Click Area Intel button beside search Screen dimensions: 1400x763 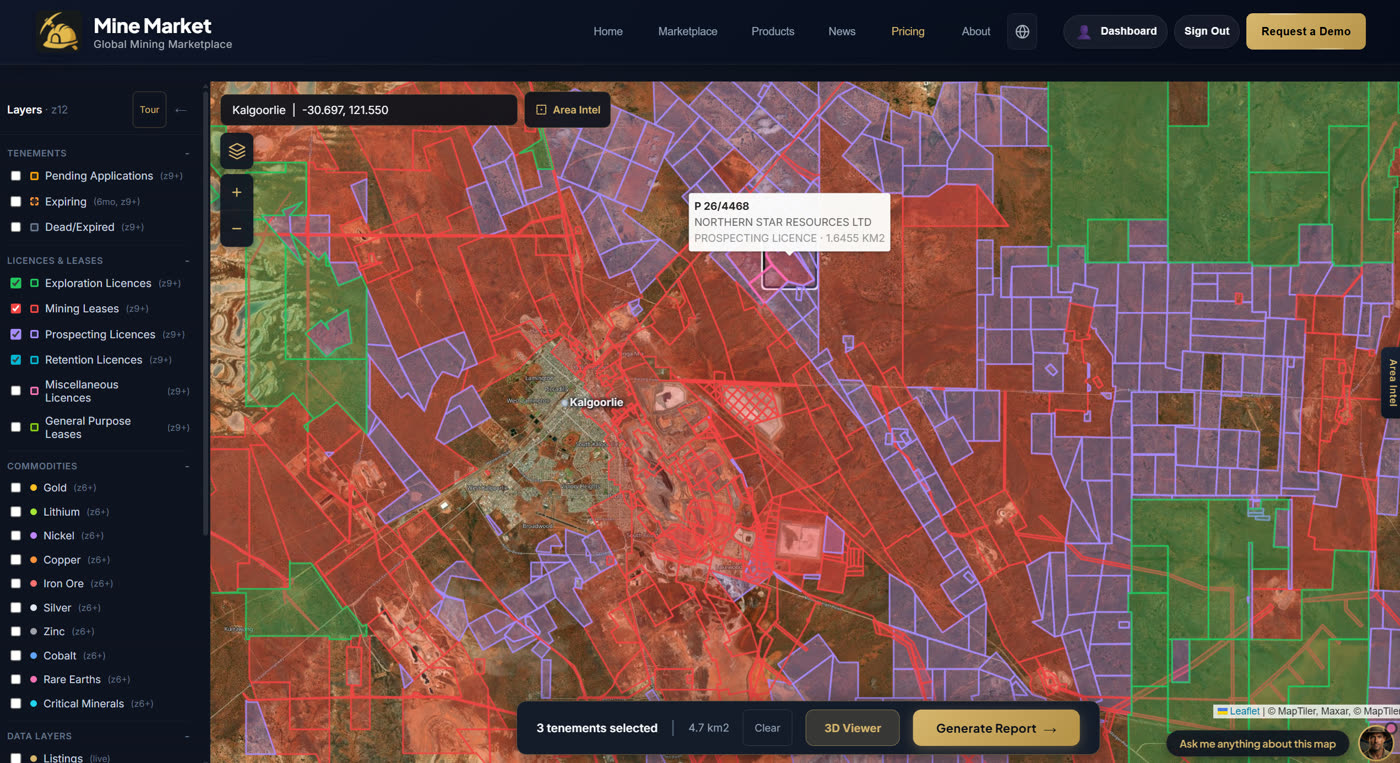click(x=568, y=110)
